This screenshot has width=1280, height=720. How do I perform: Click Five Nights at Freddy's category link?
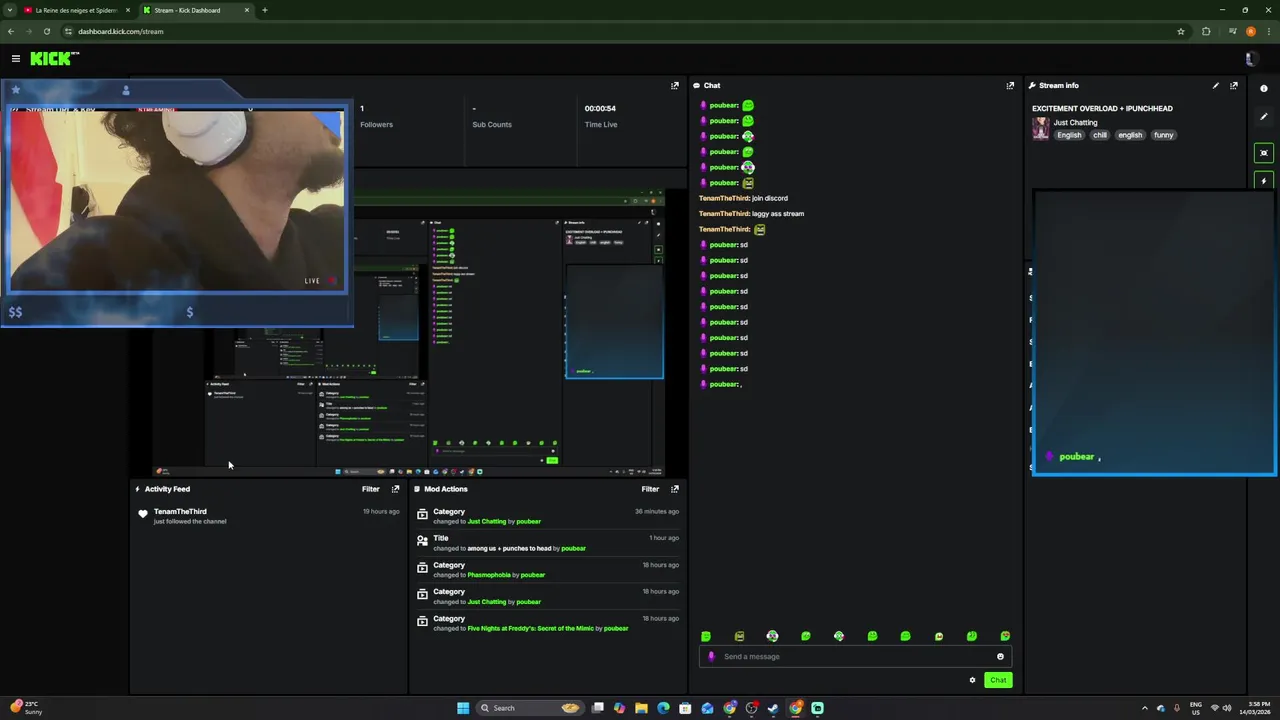point(531,629)
